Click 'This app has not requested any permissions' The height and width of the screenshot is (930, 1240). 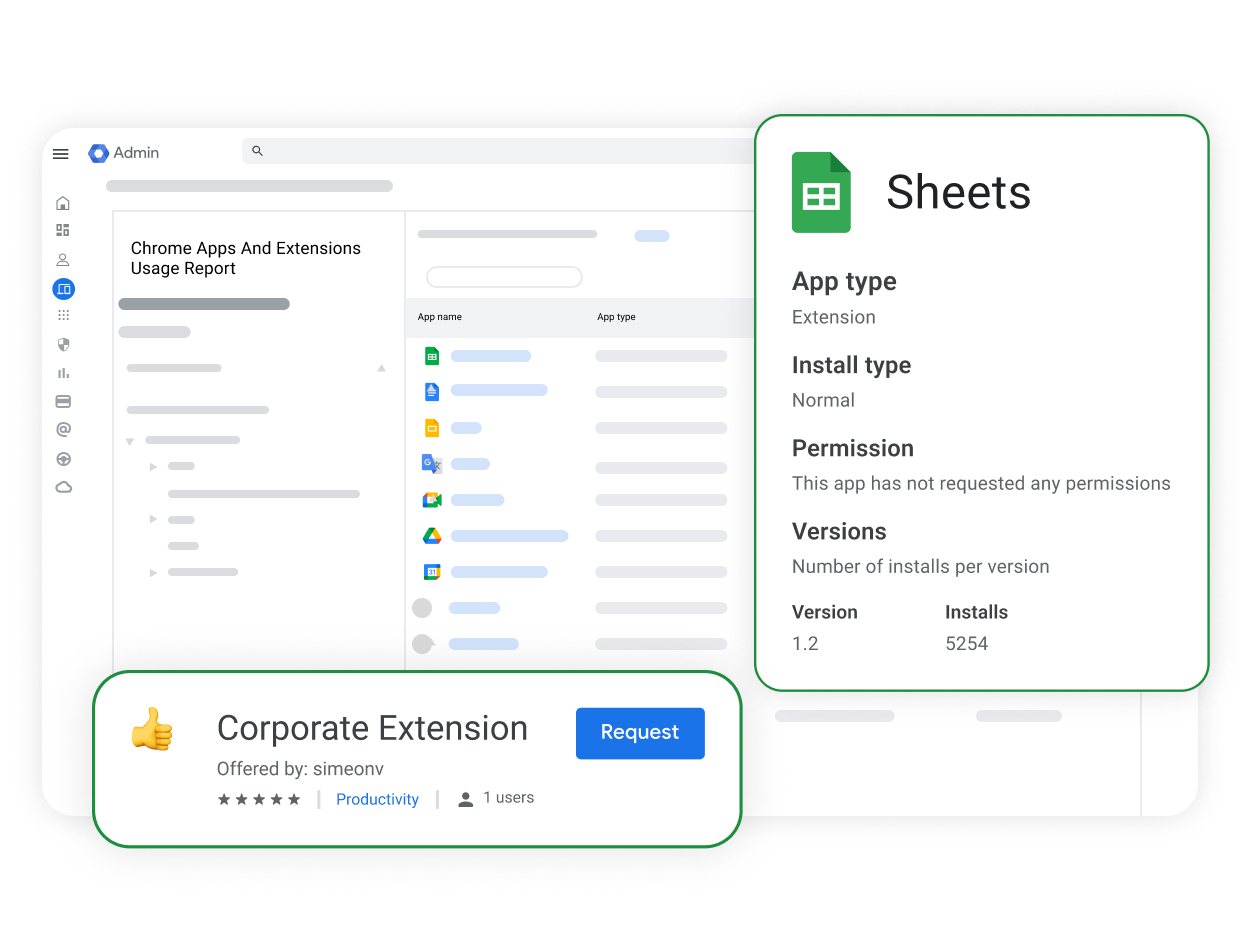tap(981, 483)
